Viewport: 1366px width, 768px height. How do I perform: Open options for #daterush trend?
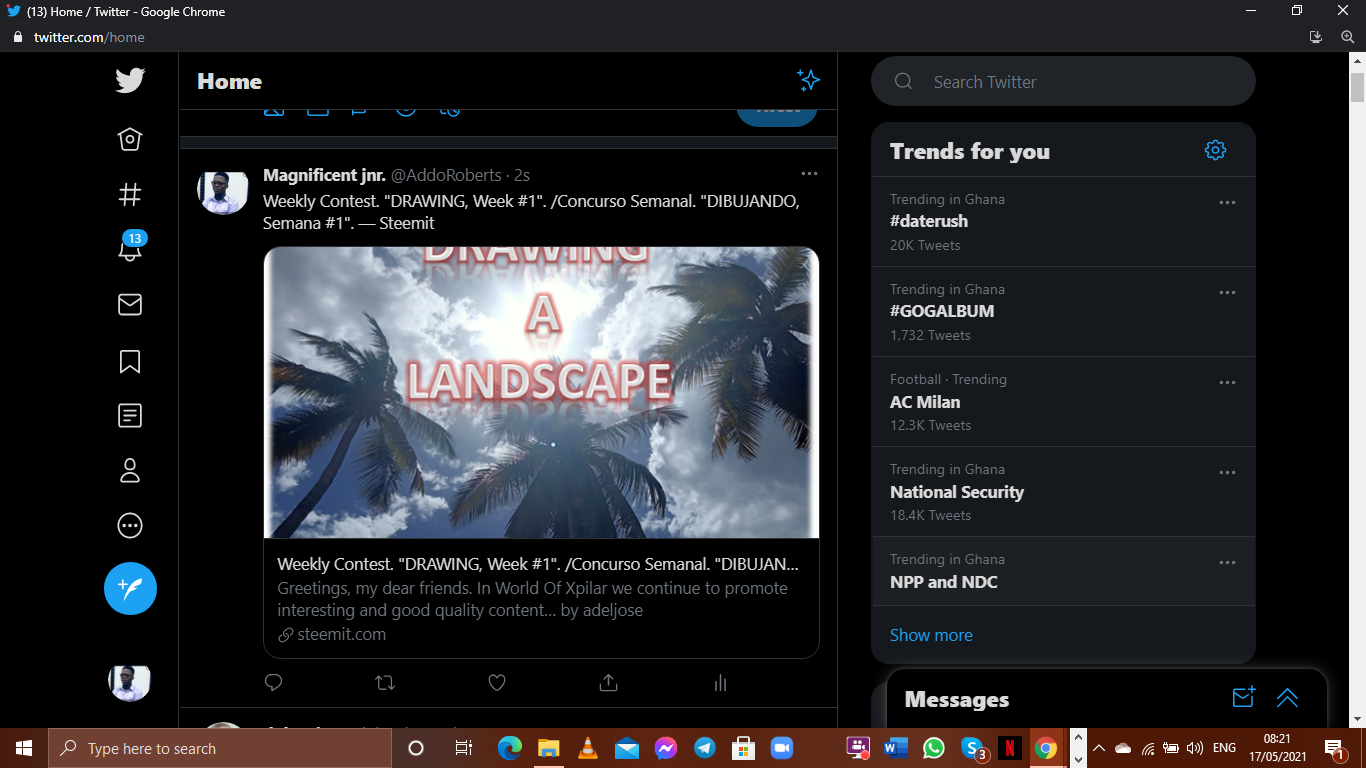click(x=1227, y=202)
